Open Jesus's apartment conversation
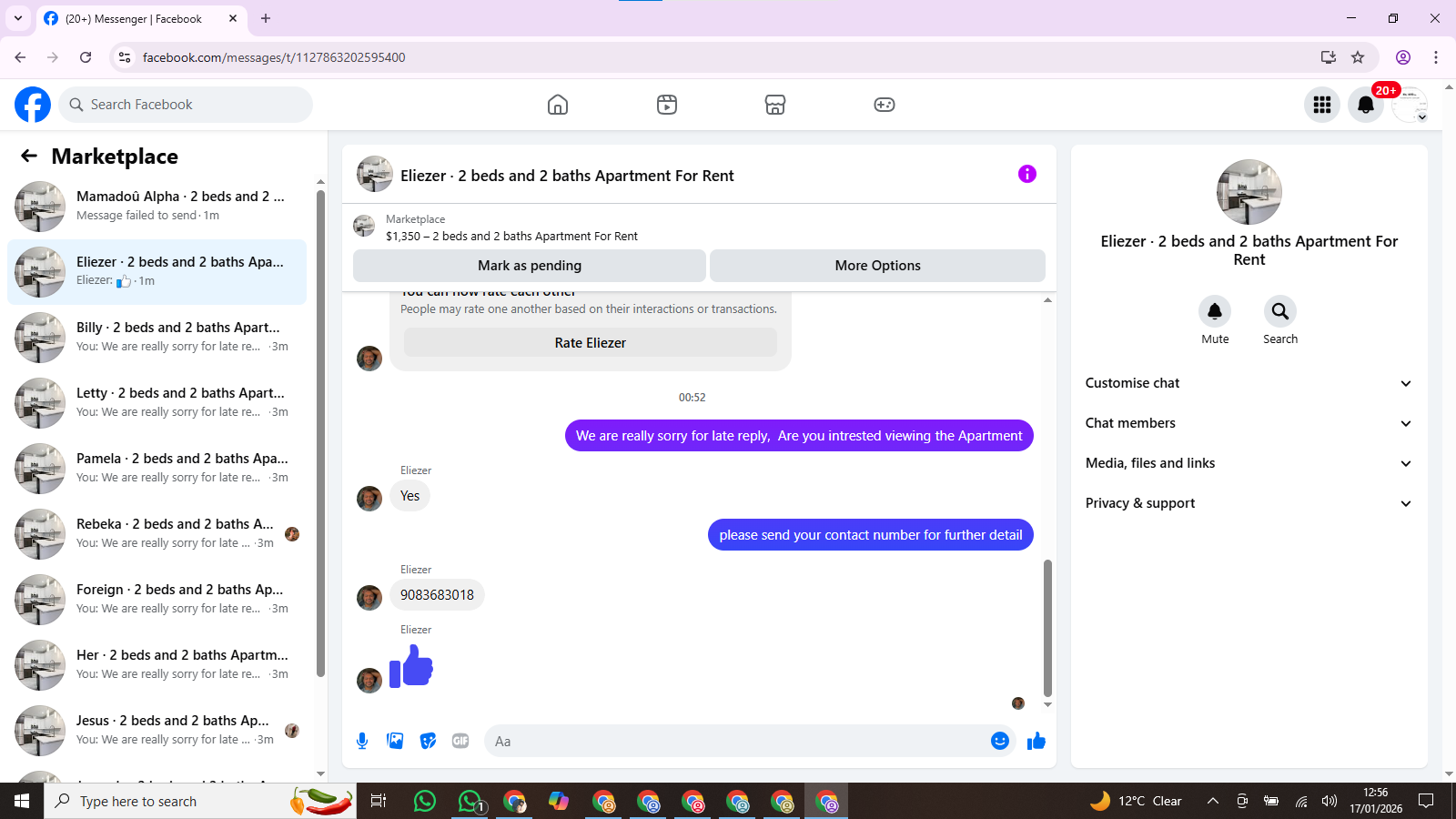 pos(157,731)
